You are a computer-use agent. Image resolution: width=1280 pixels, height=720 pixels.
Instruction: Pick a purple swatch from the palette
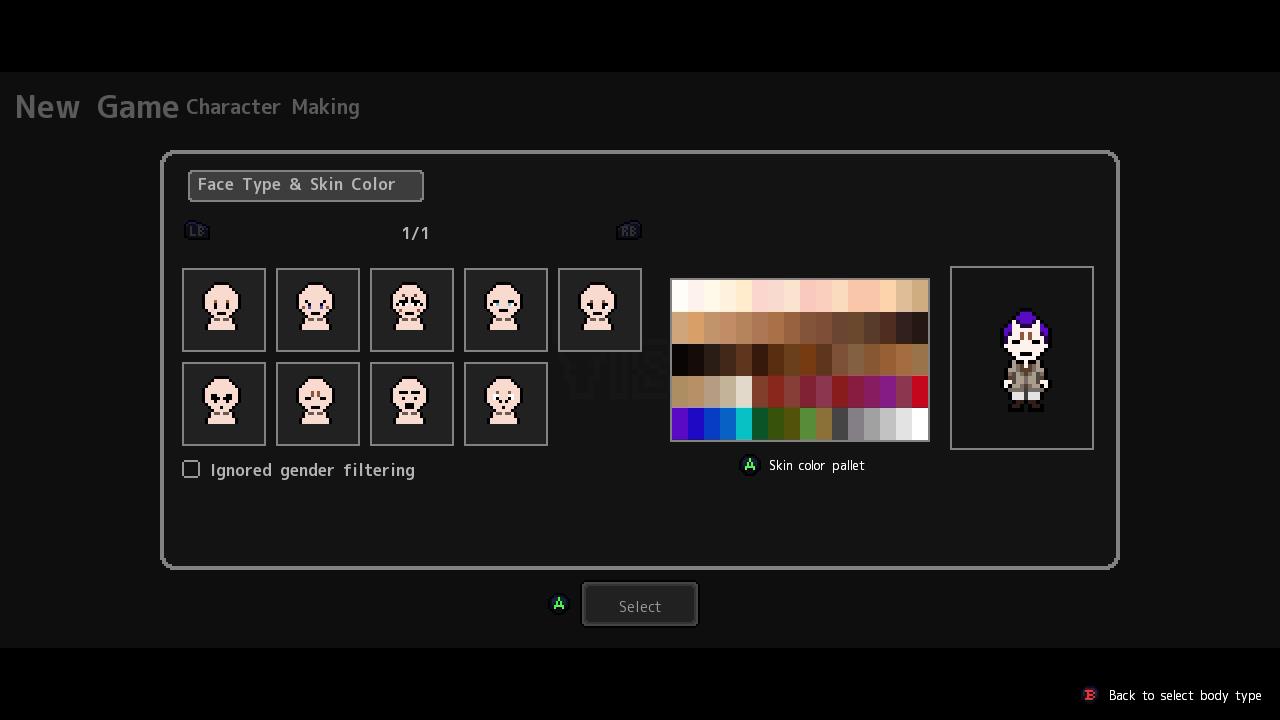[x=888, y=392]
